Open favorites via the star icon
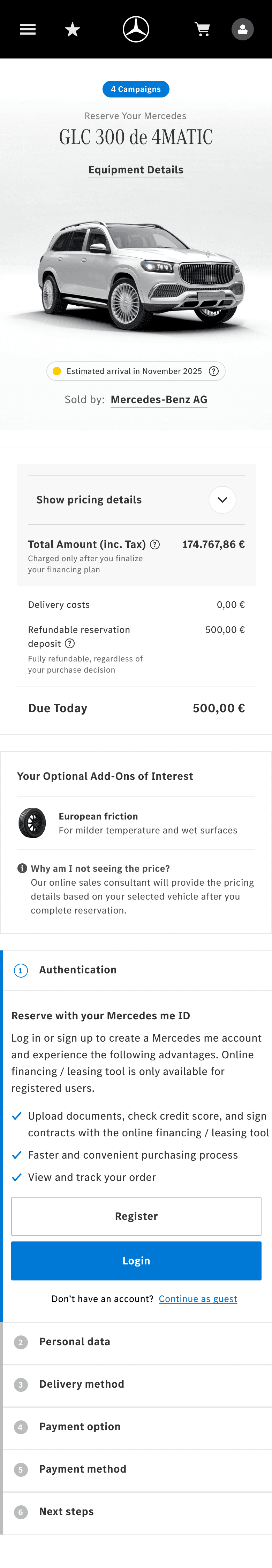This screenshot has width=272, height=1568. tap(73, 29)
